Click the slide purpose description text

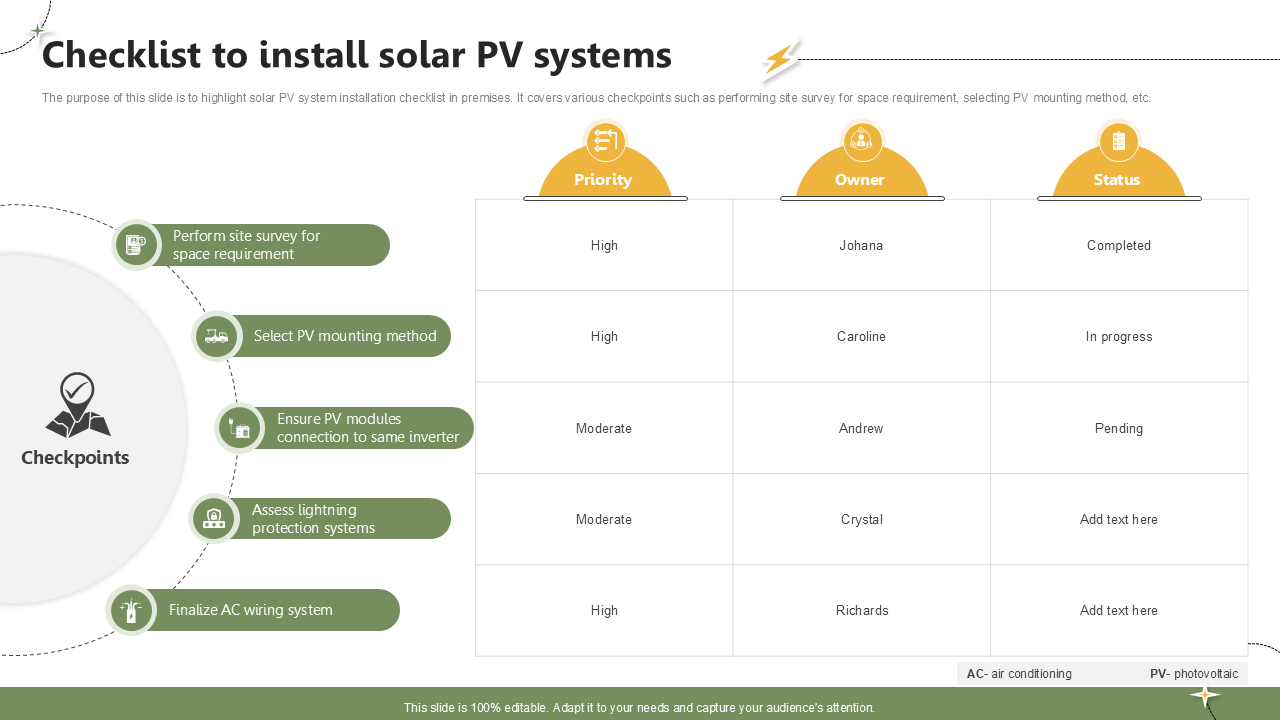(x=596, y=98)
